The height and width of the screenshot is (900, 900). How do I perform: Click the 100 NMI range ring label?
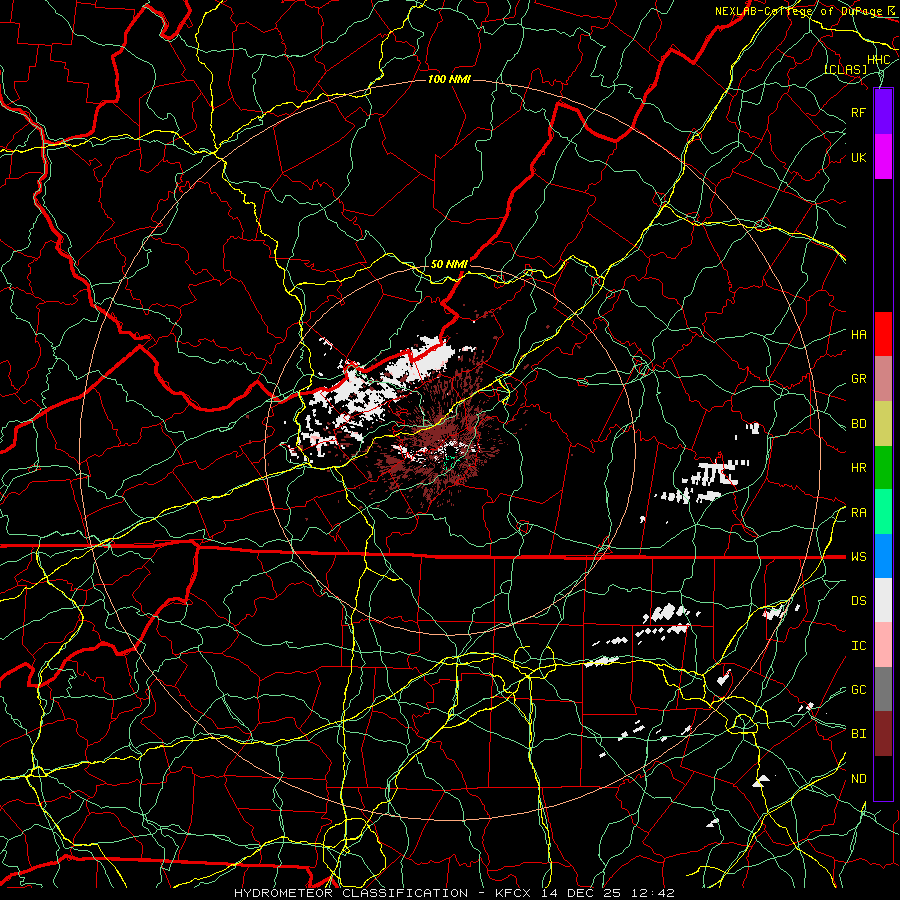point(449,79)
